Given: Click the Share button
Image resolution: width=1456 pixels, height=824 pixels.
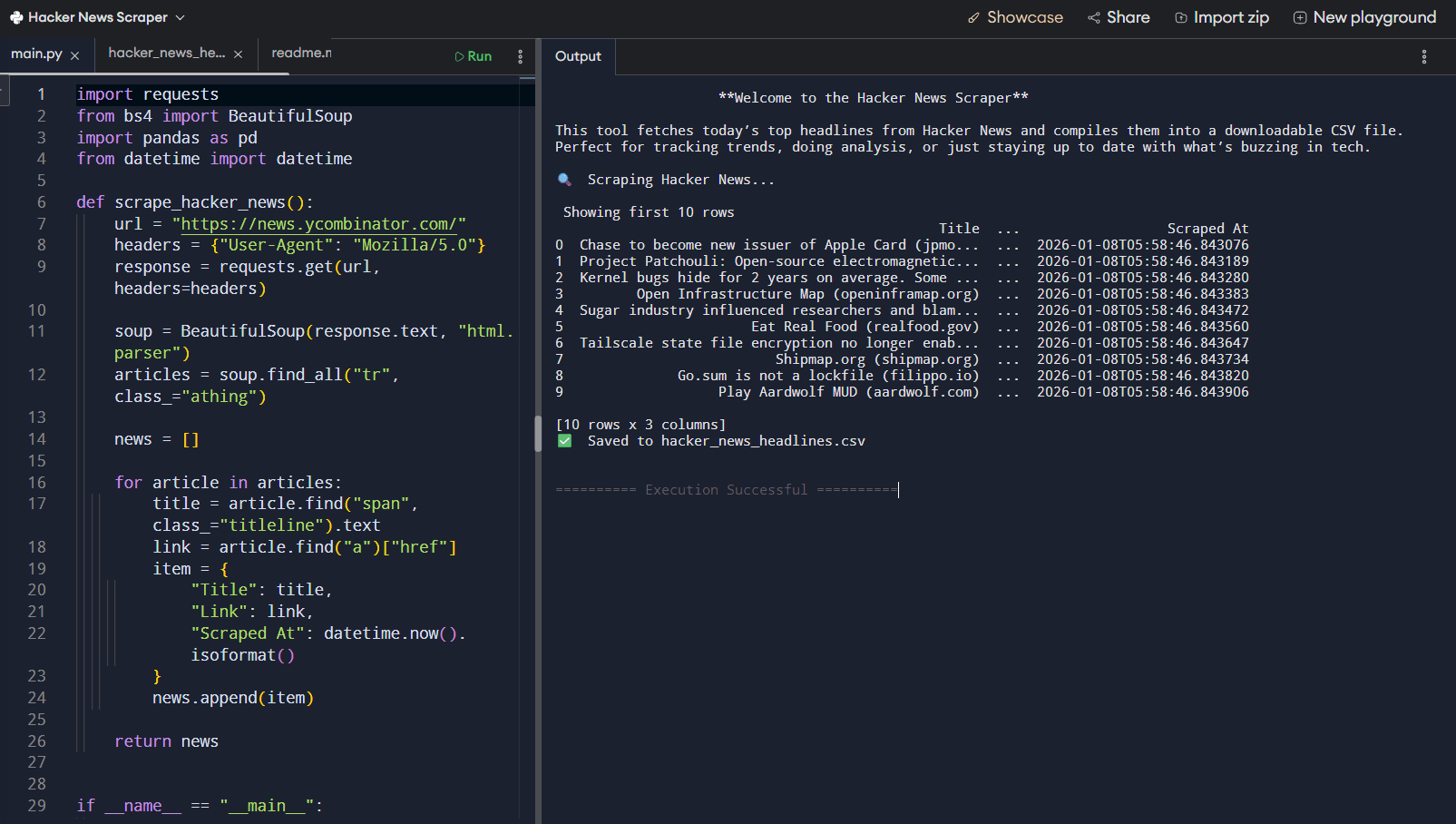Looking at the screenshot, I should [x=1119, y=17].
